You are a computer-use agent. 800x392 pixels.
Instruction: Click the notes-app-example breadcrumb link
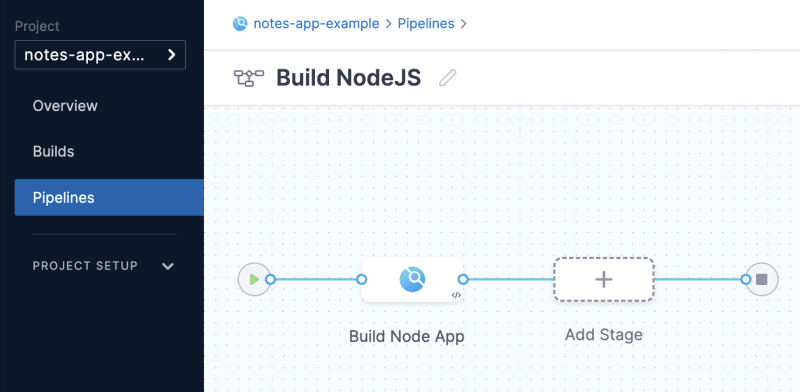point(316,23)
